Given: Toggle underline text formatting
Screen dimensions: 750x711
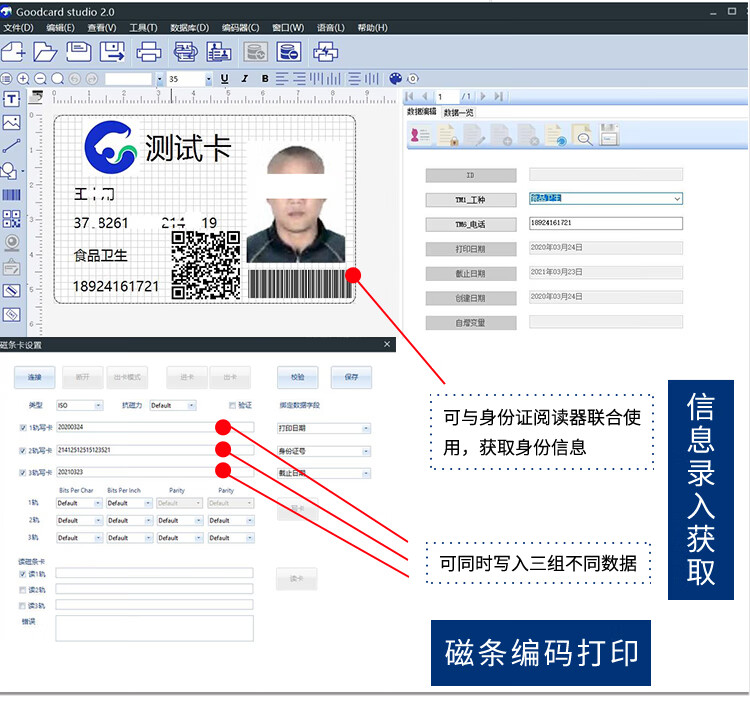Looking at the screenshot, I should (224, 79).
